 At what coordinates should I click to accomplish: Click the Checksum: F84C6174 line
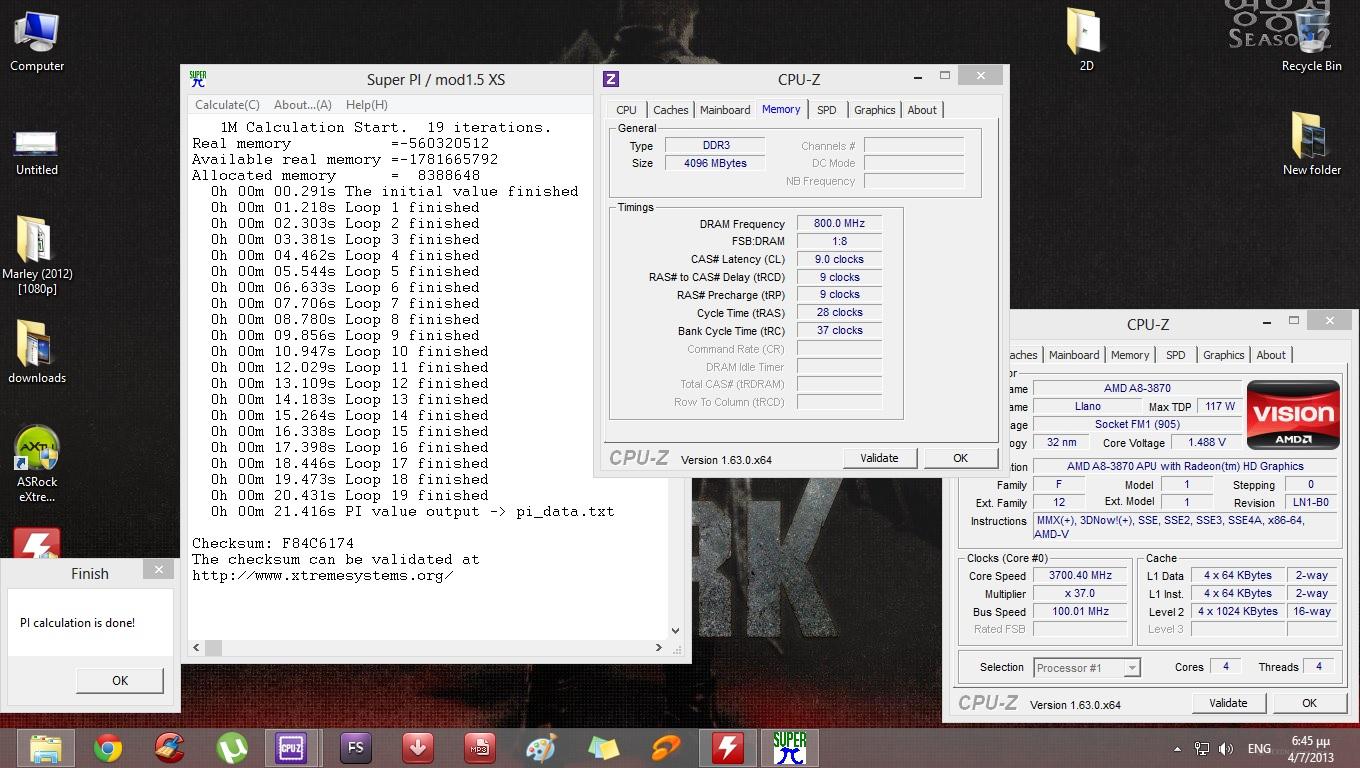point(273,543)
